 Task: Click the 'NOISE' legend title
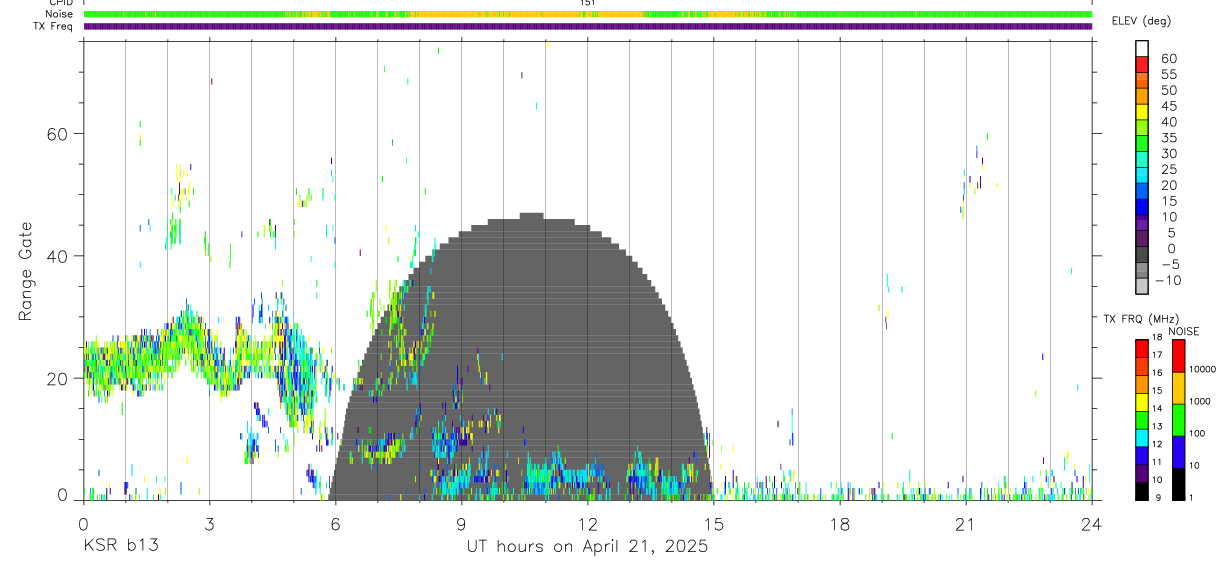pos(1184,331)
